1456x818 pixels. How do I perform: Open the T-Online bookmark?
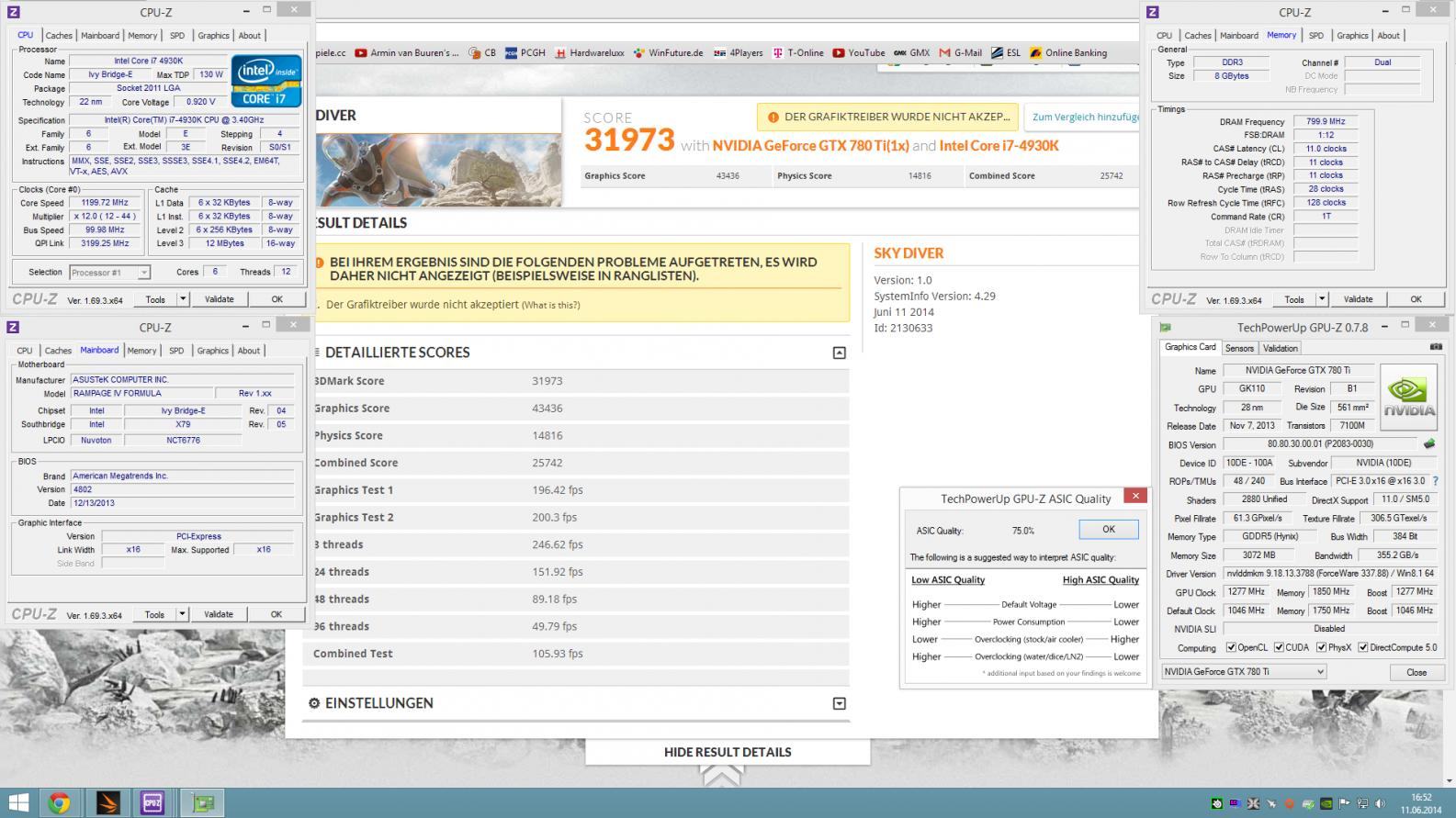pyautogui.click(x=797, y=53)
